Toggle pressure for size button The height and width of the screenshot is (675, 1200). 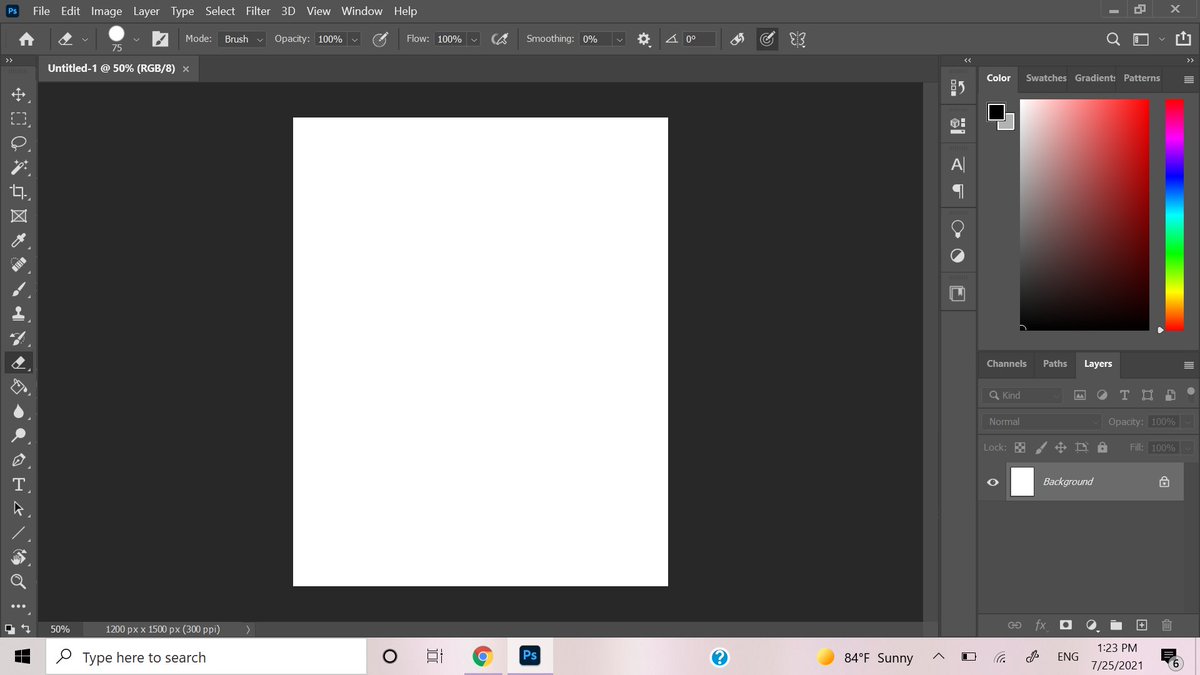click(x=767, y=39)
